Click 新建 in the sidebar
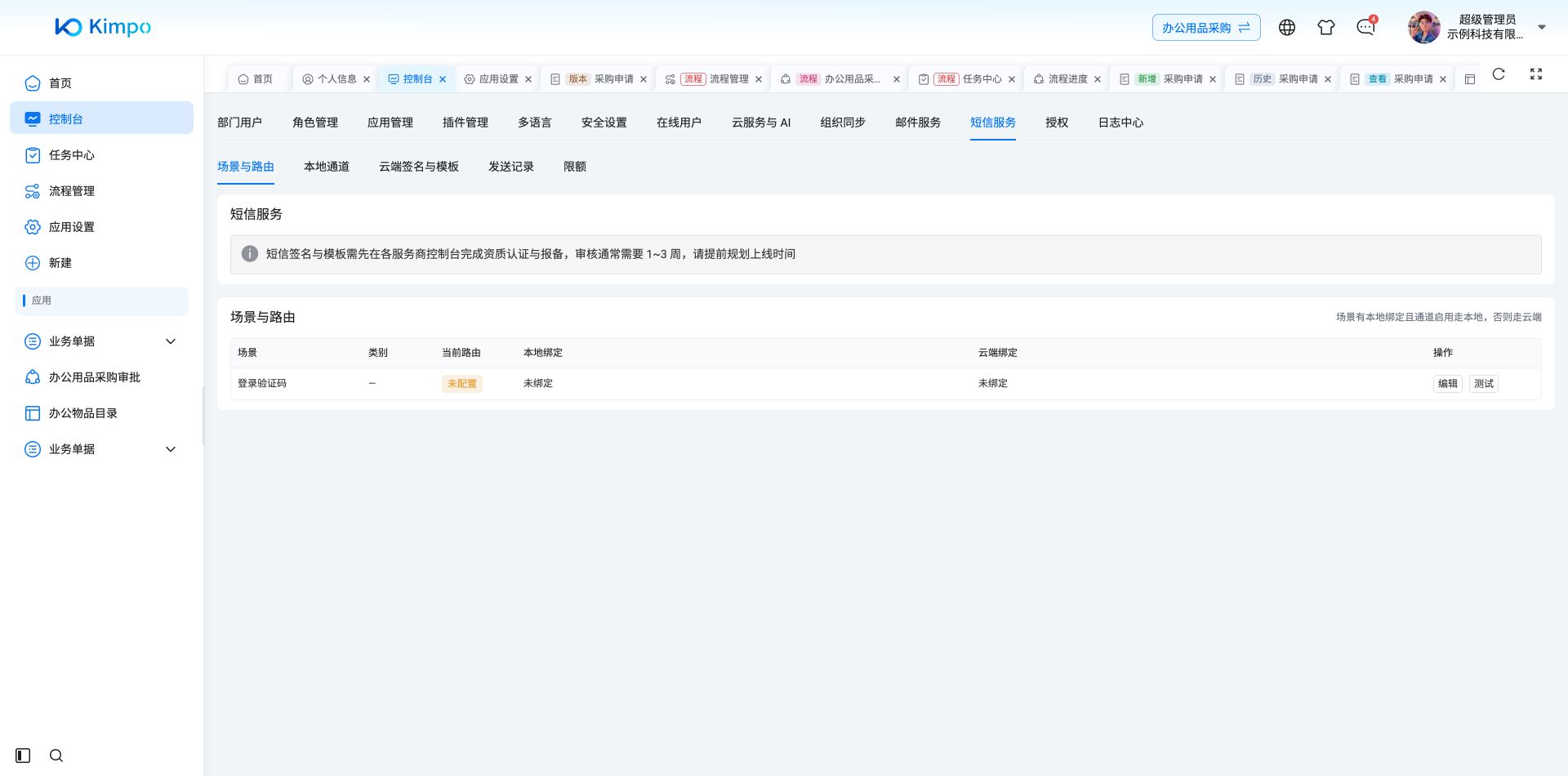Screen dimensions: 1568x776 [x=101, y=263]
